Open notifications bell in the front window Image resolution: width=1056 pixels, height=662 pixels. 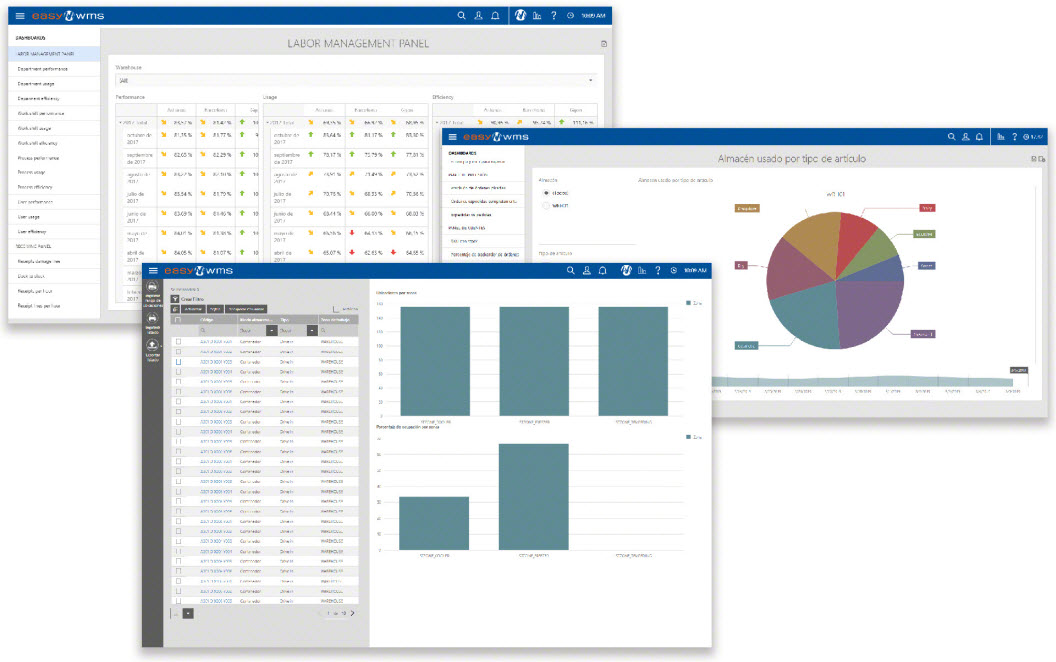coord(604,270)
